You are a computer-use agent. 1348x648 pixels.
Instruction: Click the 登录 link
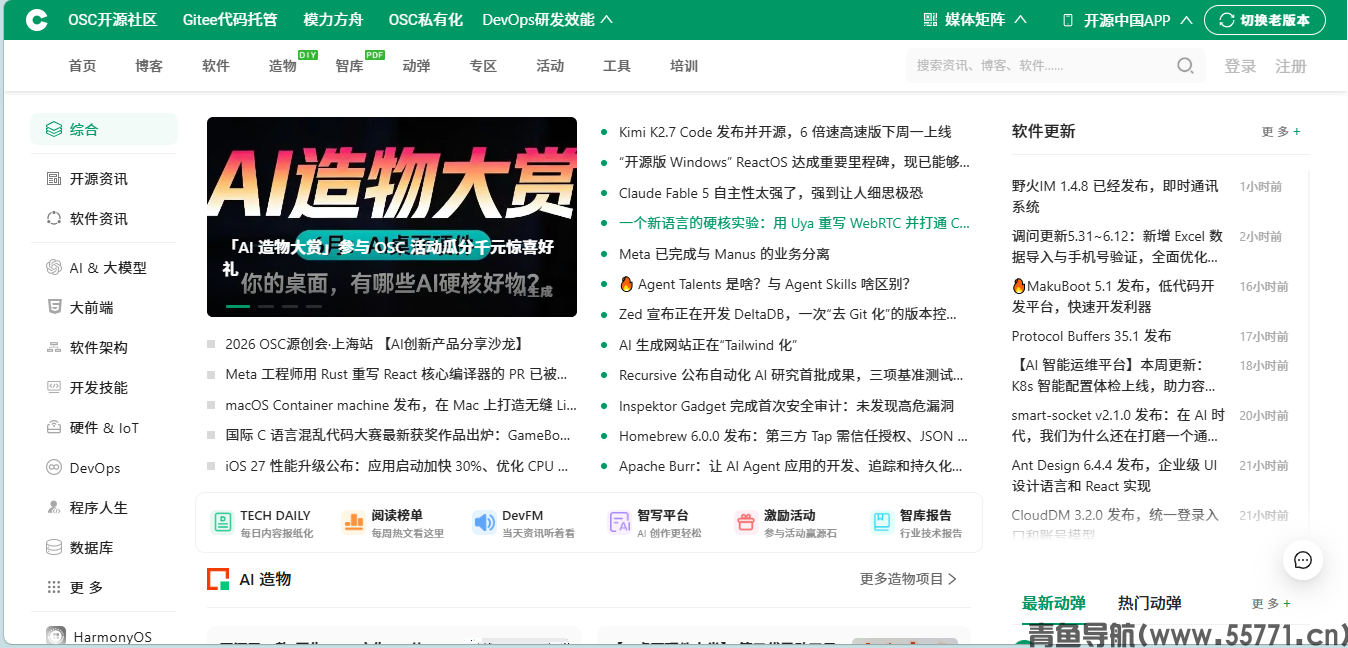[x=1240, y=66]
